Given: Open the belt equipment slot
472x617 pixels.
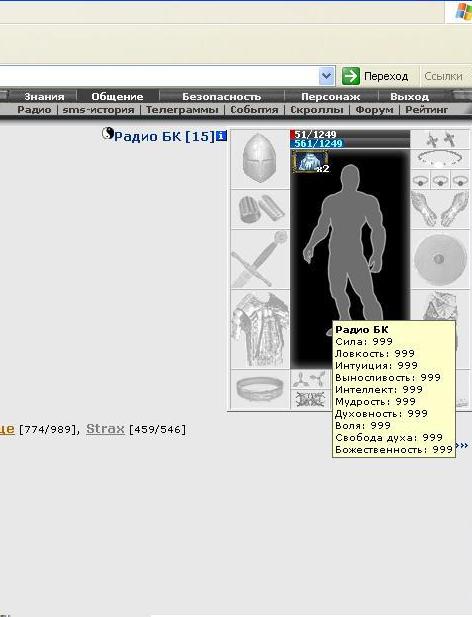Looking at the screenshot, I should point(260,390).
